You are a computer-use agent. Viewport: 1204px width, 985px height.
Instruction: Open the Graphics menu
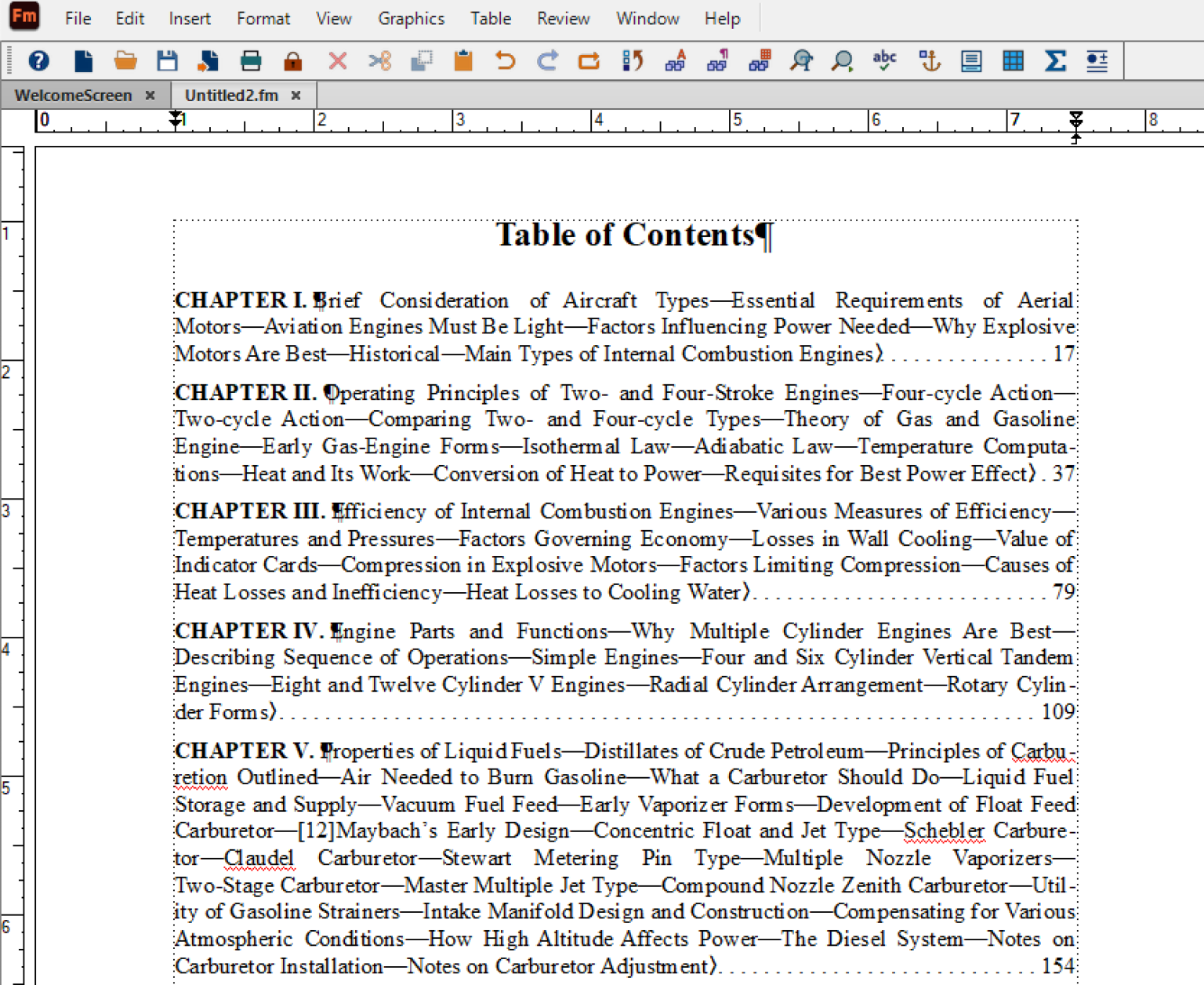411,18
